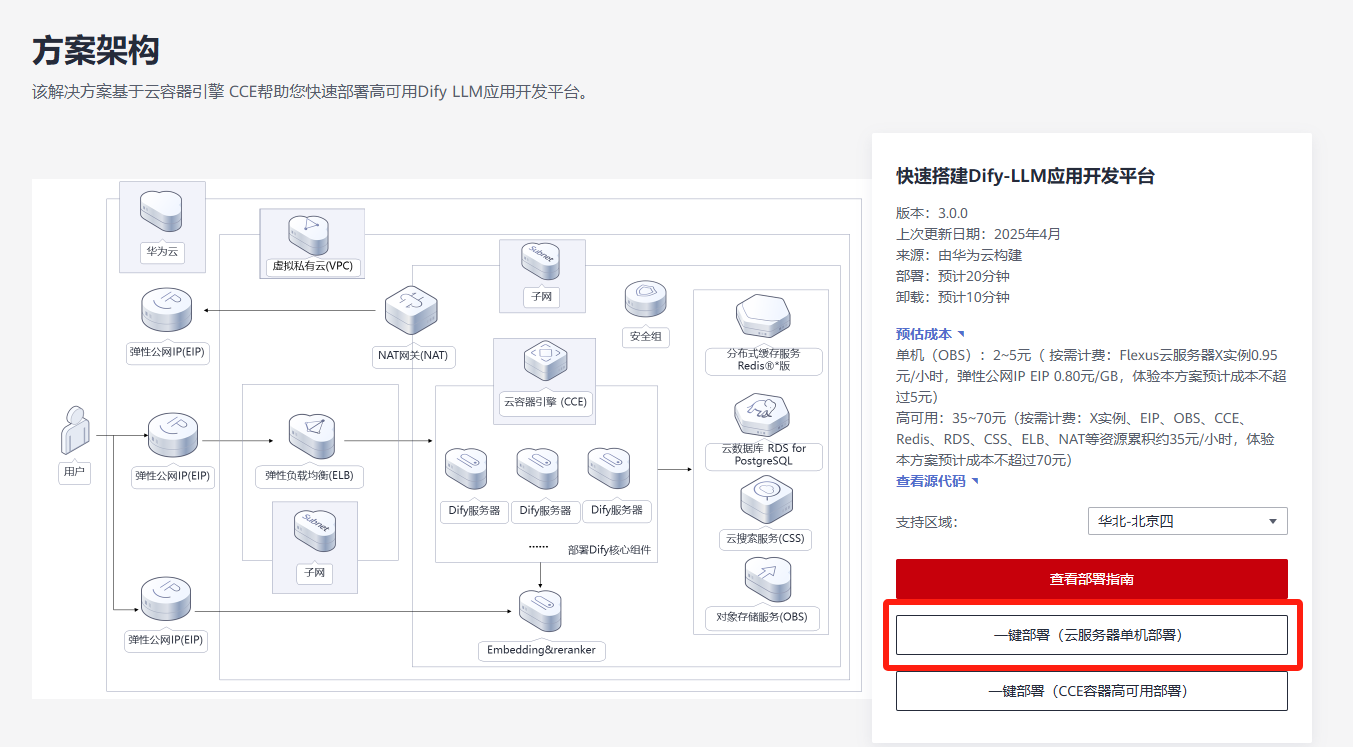The width and height of the screenshot is (1353, 747).
Task: Click the 弹性负载均衡(ELB) icon
Action: (x=310, y=438)
